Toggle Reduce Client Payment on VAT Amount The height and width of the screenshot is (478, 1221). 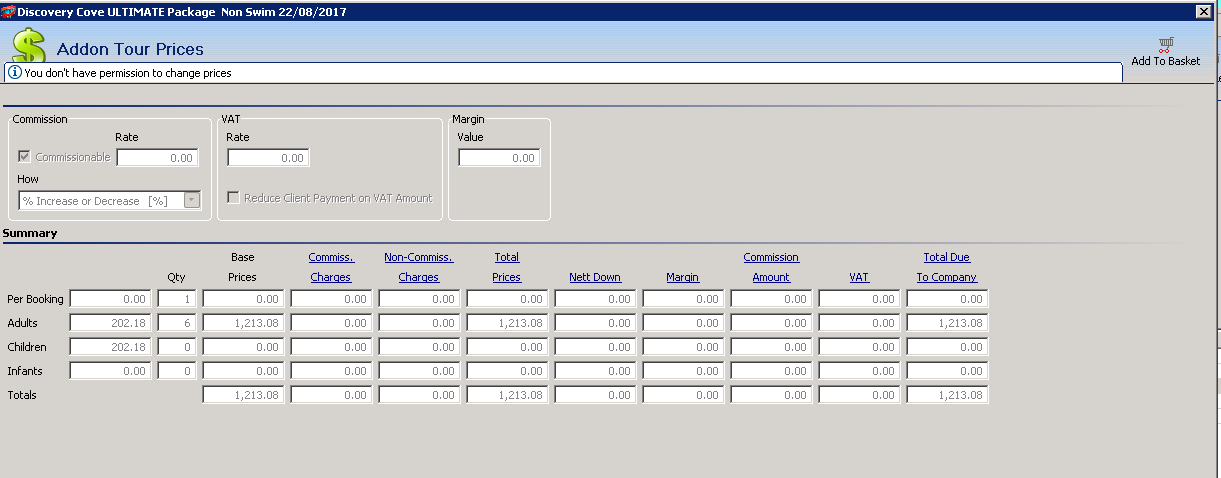point(234,198)
